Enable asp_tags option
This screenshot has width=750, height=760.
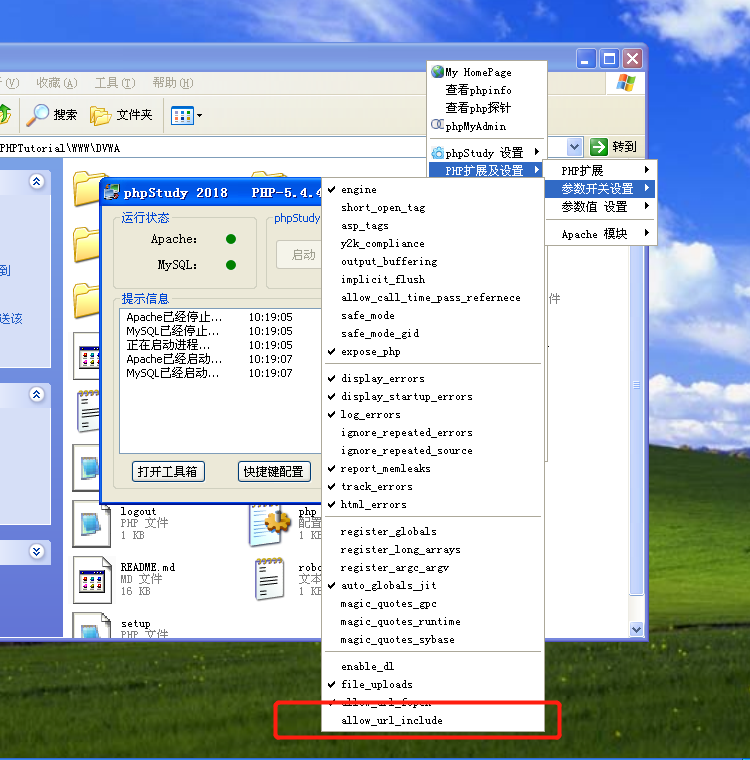point(433,225)
